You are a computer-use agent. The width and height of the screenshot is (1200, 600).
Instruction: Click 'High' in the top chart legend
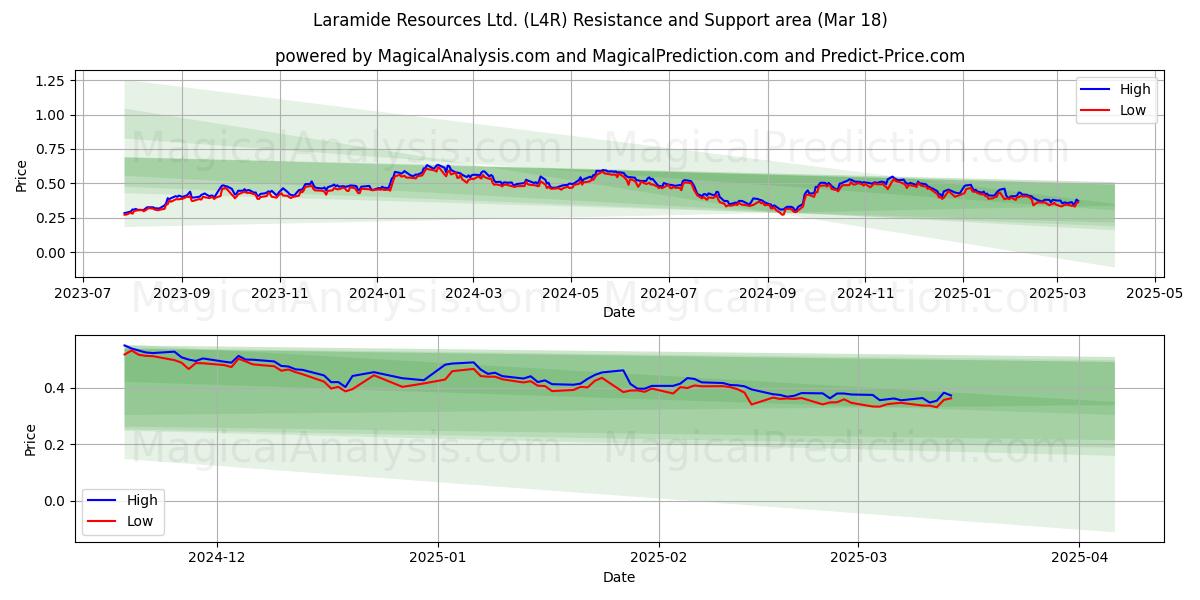1135,89
